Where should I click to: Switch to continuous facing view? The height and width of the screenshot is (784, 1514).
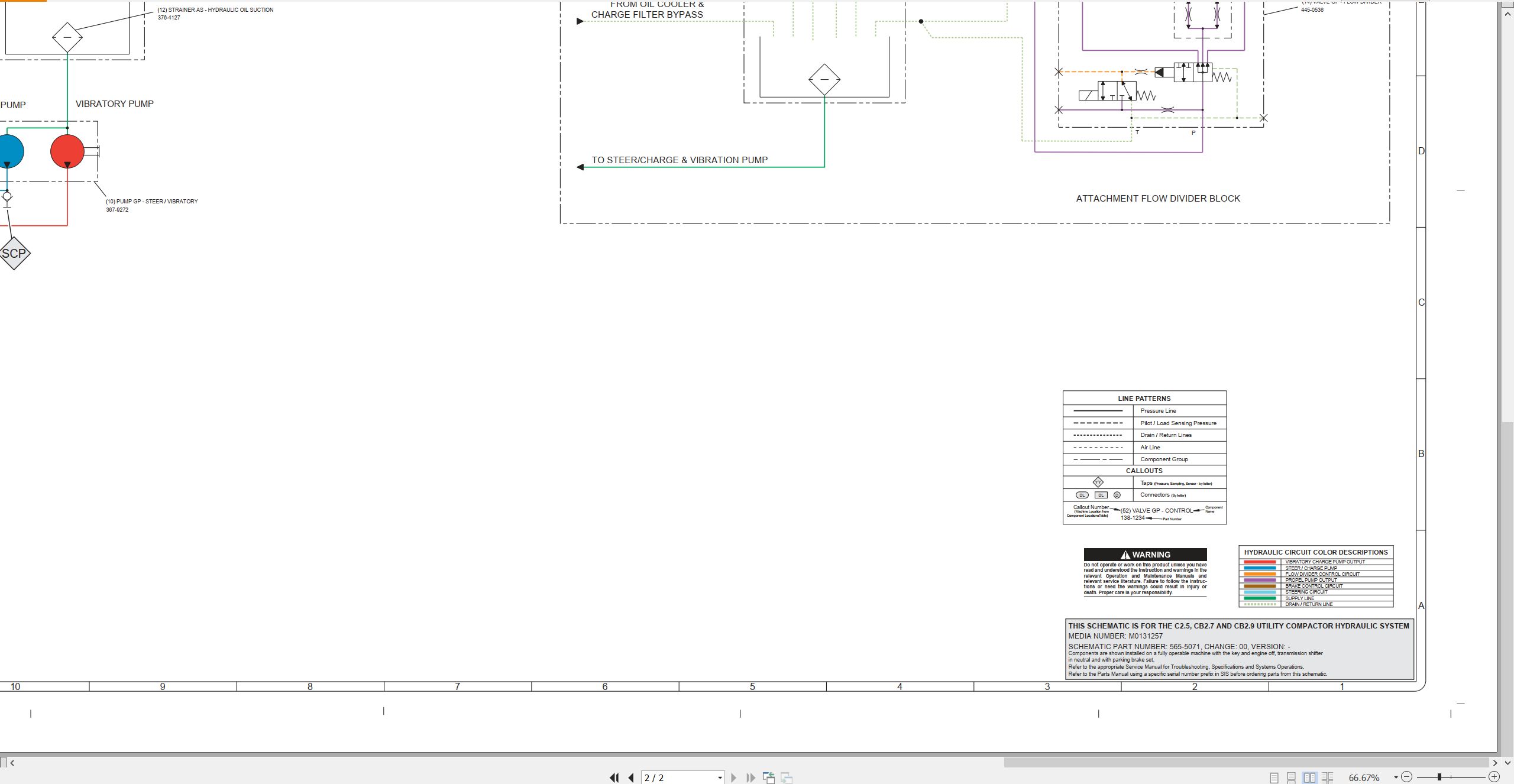1328,778
